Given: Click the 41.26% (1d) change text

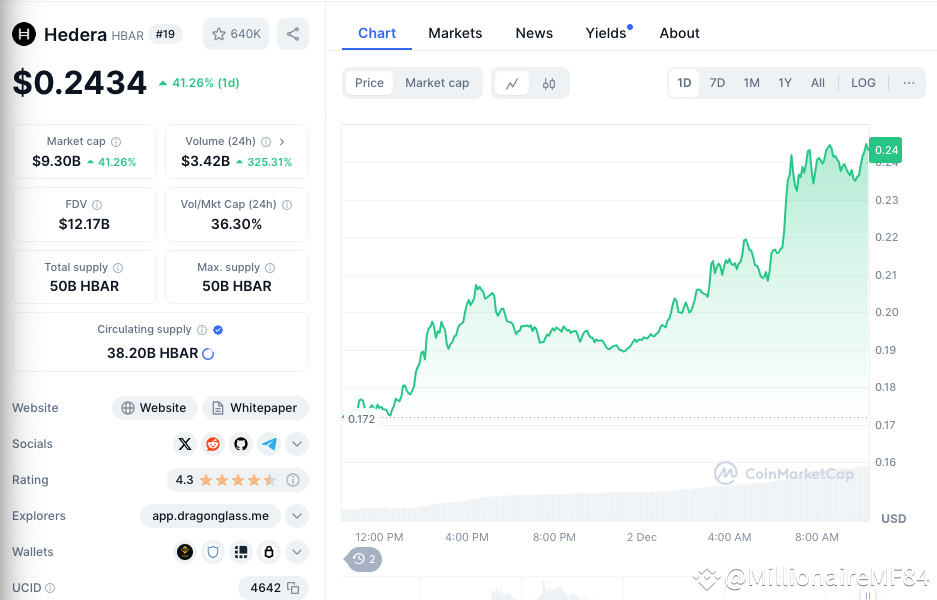Looking at the screenshot, I should pyautogui.click(x=199, y=83).
